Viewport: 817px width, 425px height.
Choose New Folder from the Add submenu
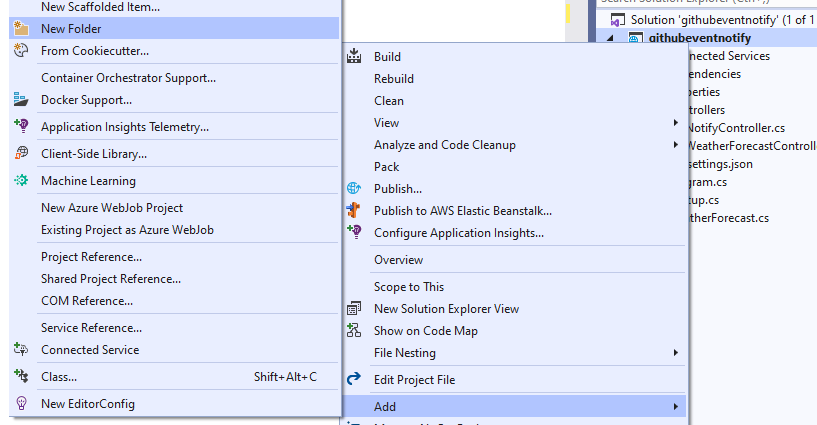click(x=174, y=28)
